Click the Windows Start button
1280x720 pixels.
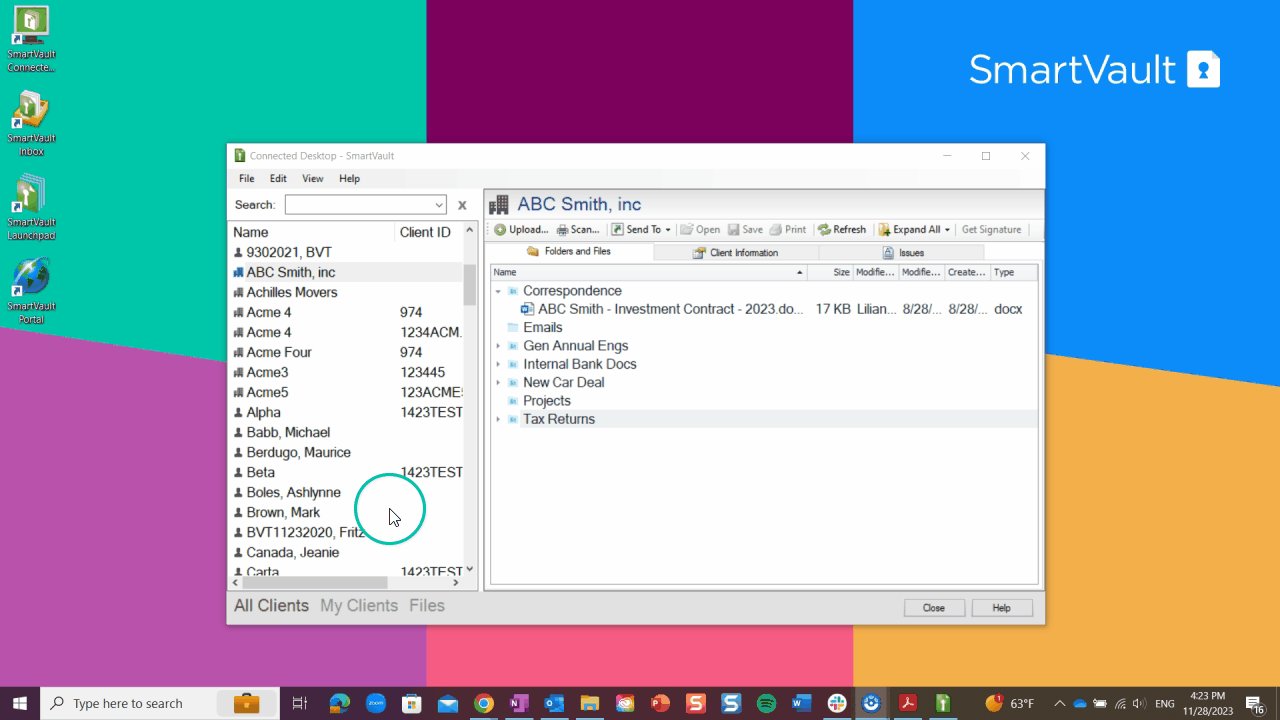20,704
